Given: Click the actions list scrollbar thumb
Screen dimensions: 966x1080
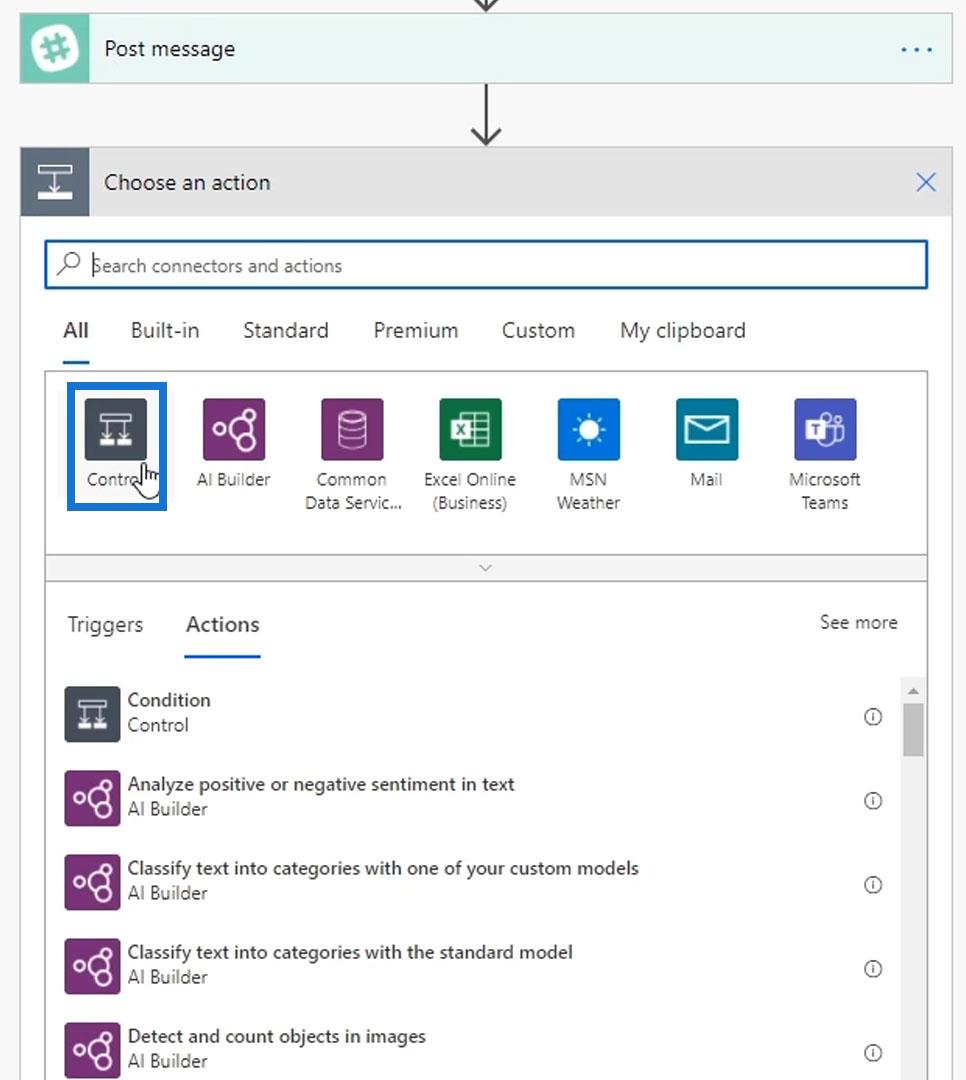Looking at the screenshot, I should (914, 729).
